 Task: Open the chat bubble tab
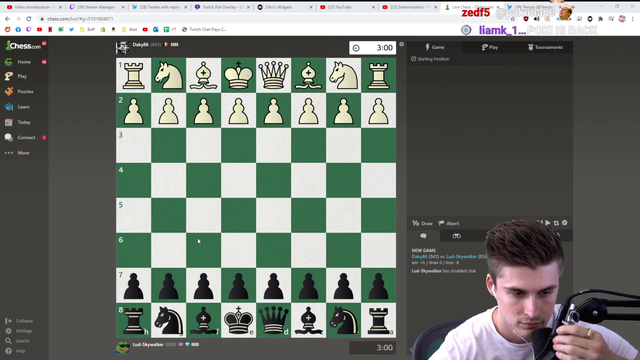(x=423, y=236)
